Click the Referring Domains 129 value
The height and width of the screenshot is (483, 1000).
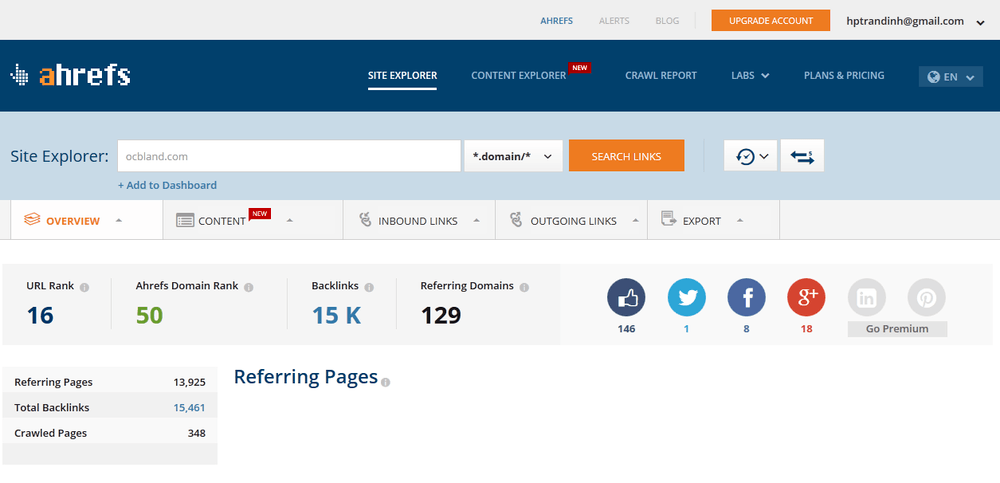click(x=441, y=315)
